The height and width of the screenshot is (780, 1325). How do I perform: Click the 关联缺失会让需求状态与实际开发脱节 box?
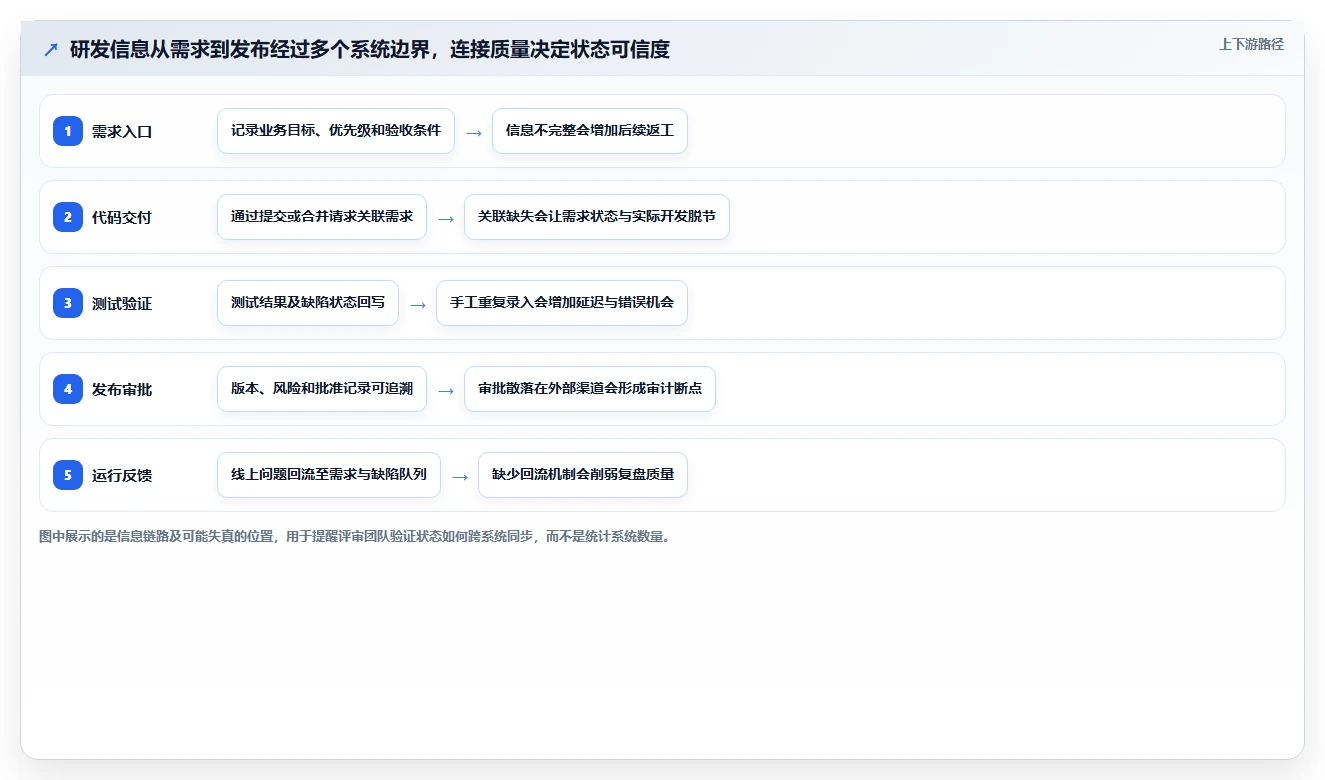coord(597,217)
